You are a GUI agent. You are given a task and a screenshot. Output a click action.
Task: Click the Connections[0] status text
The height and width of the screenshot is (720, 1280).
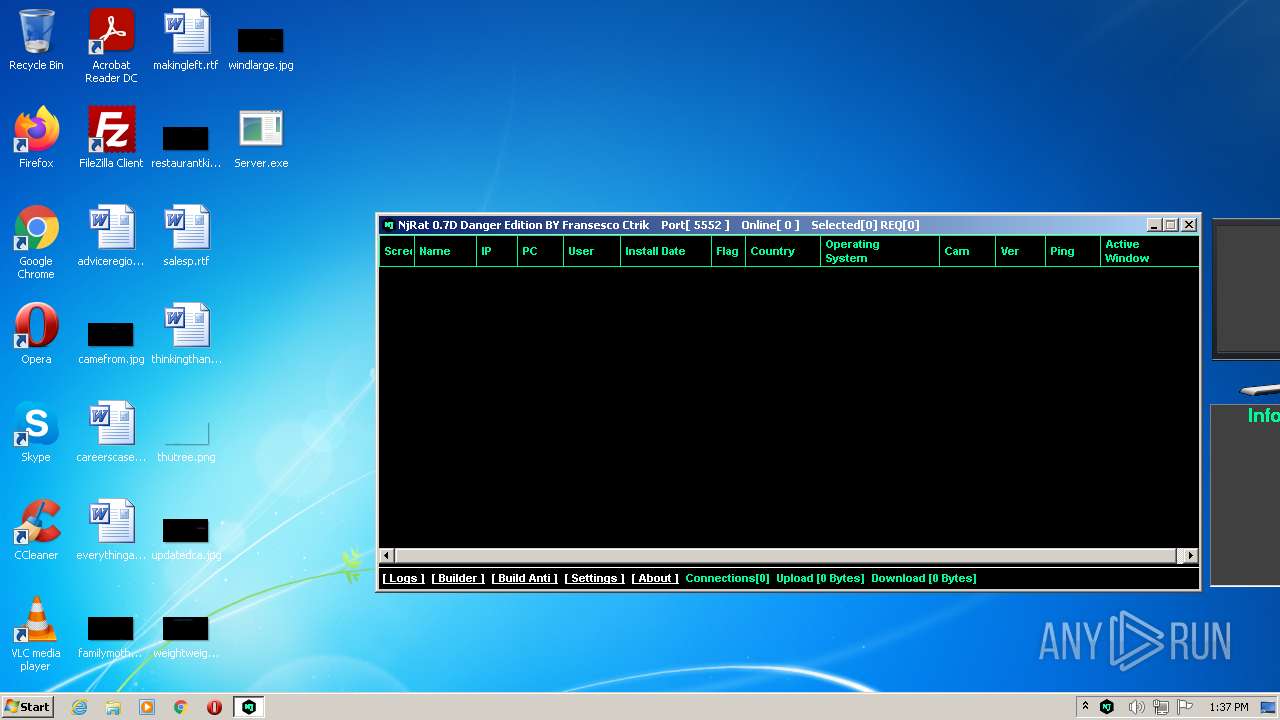(x=727, y=578)
